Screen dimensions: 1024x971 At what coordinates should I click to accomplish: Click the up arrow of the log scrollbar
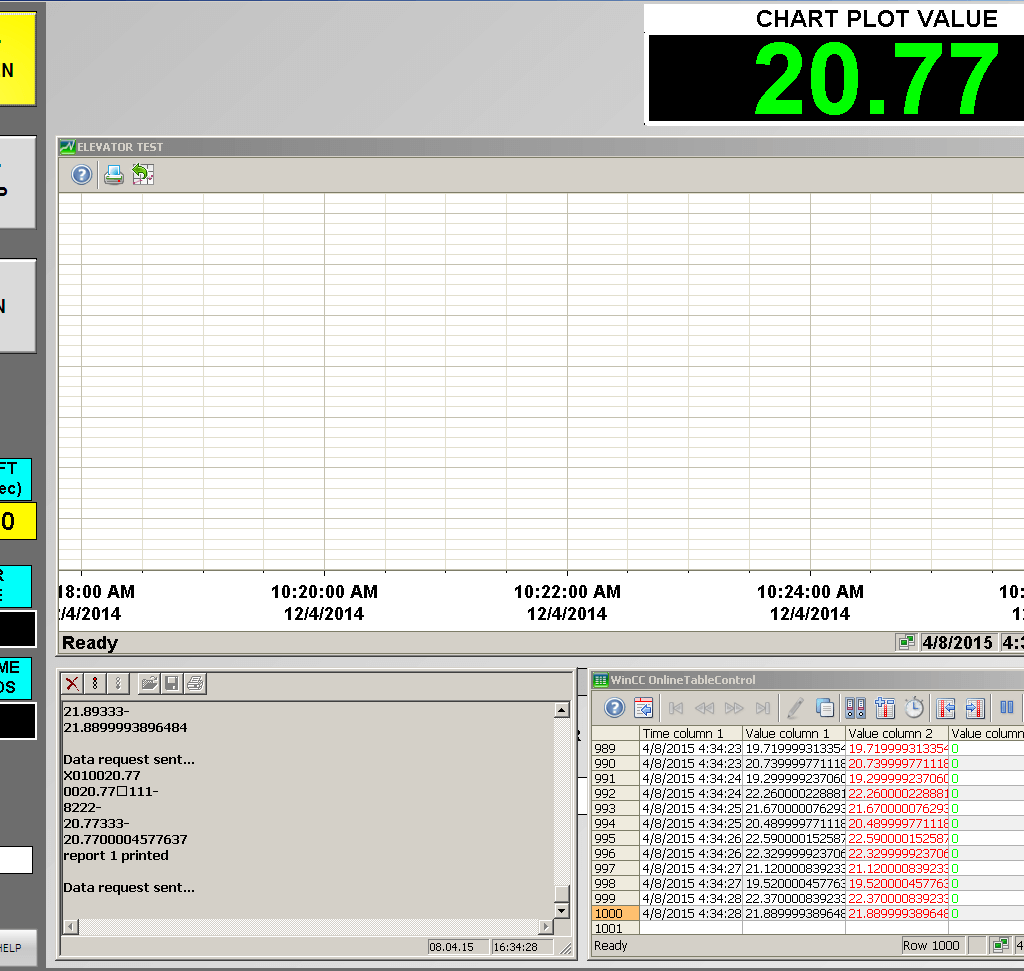562,710
